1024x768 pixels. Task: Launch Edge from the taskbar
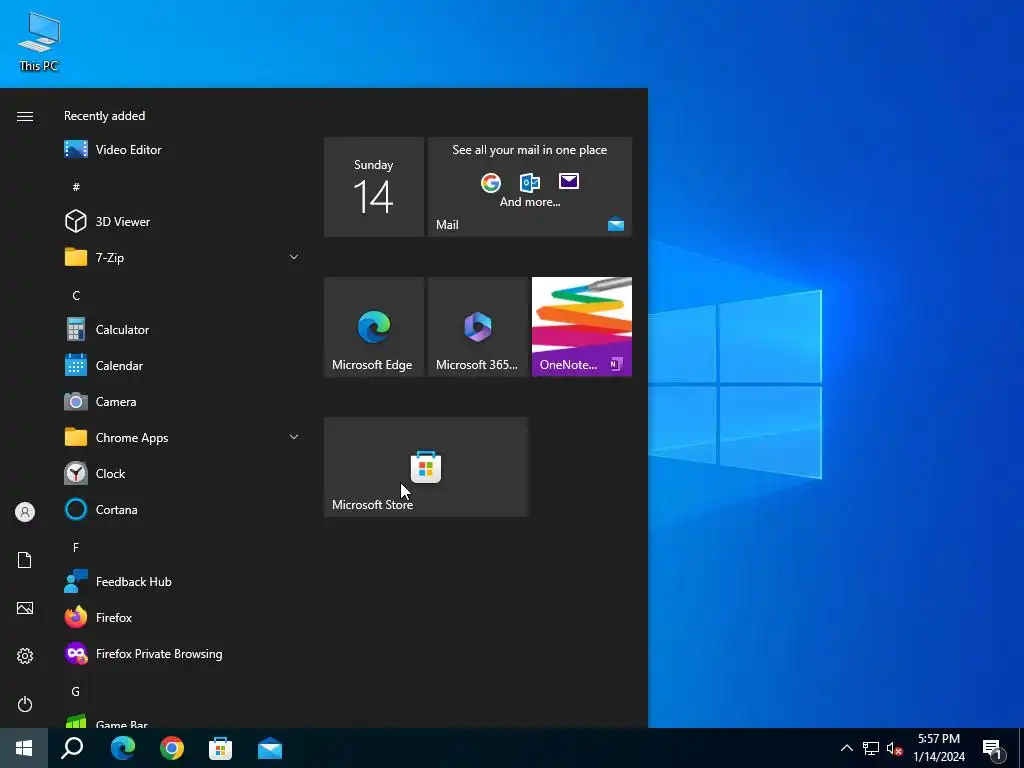[122, 748]
